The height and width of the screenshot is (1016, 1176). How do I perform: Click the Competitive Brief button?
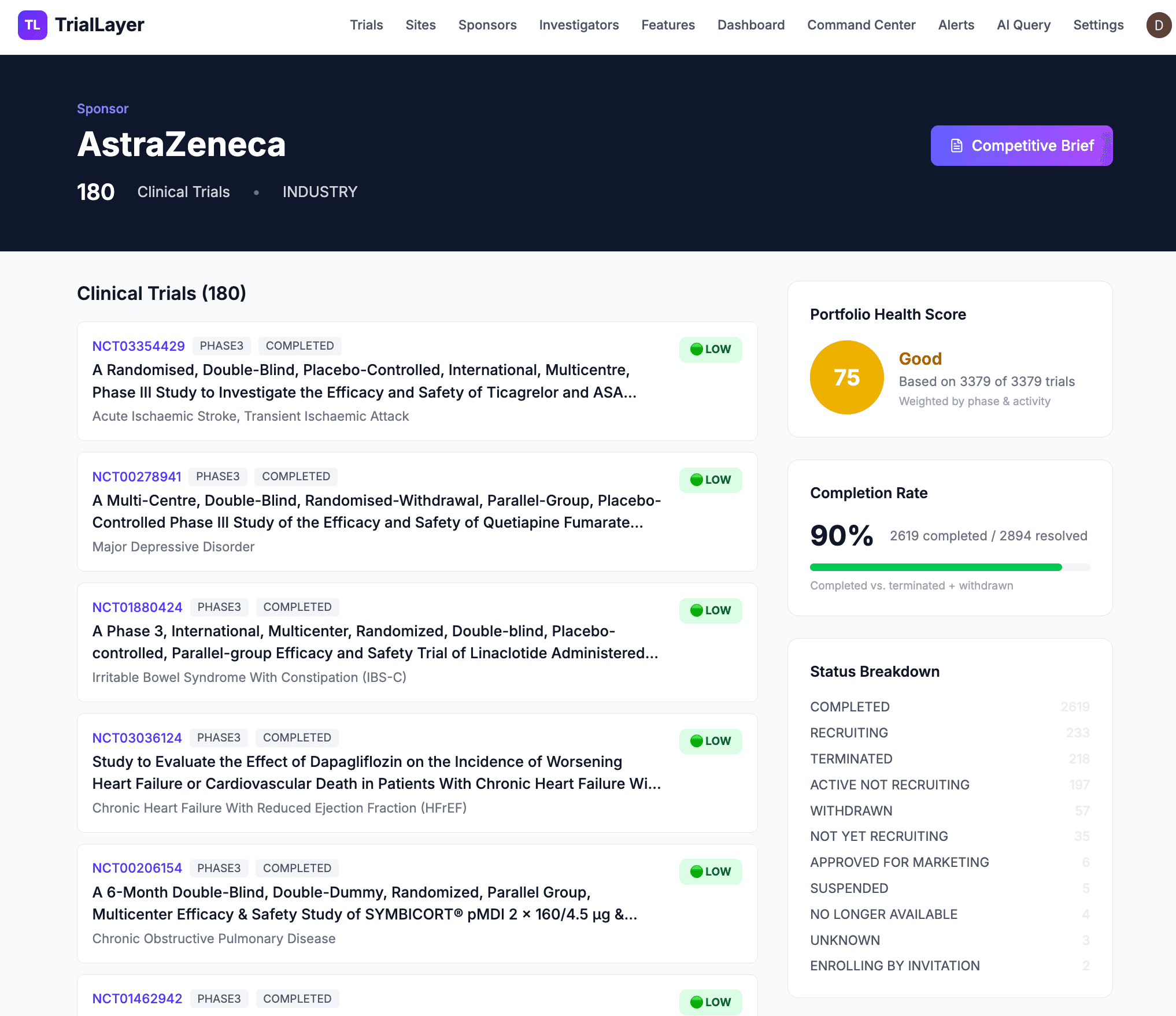(1022, 146)
